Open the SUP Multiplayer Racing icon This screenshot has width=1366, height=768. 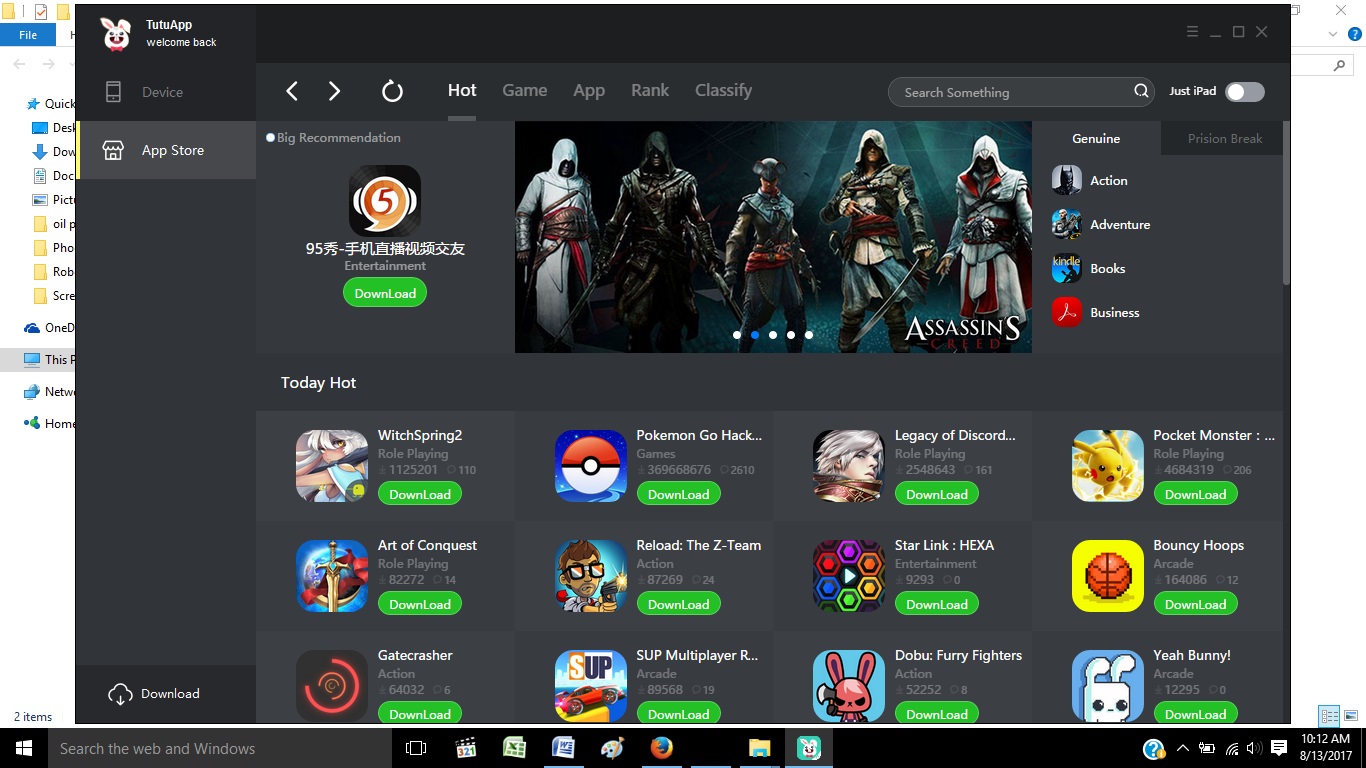pos(591,686)
